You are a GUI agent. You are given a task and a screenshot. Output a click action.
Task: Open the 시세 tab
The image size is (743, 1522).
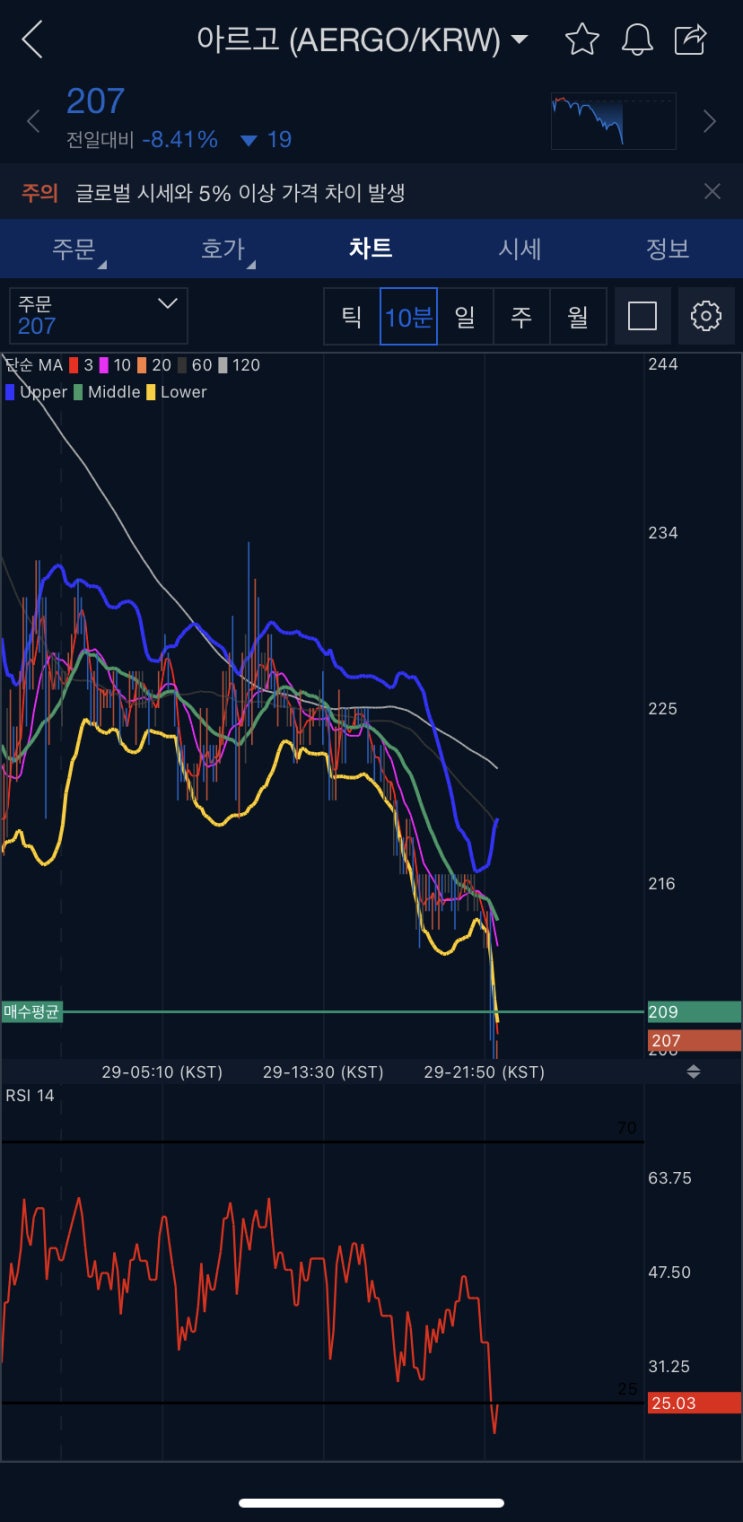(520, 249)
